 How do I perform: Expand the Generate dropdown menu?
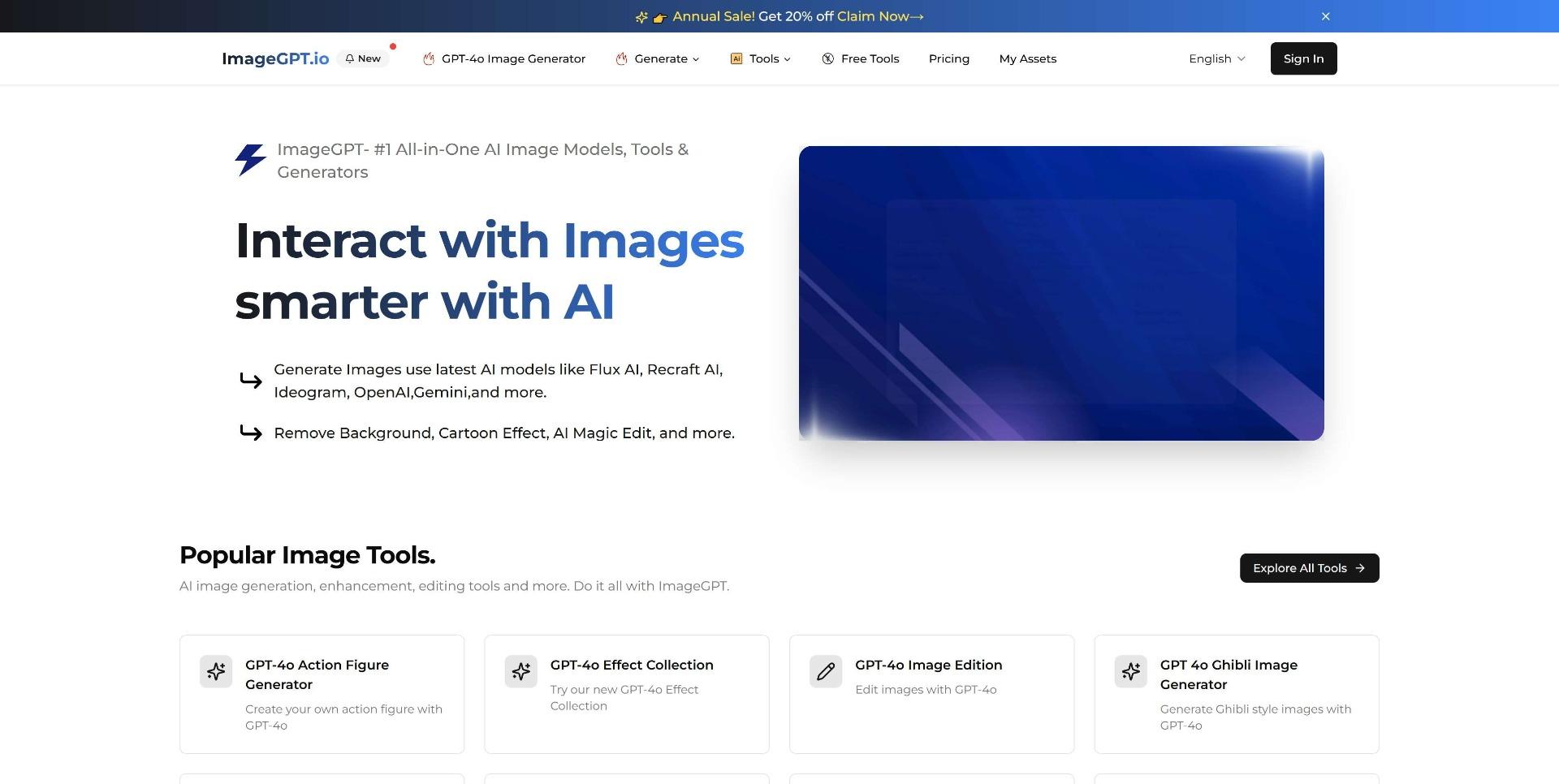pyautogui.click(x=658, y=58)
